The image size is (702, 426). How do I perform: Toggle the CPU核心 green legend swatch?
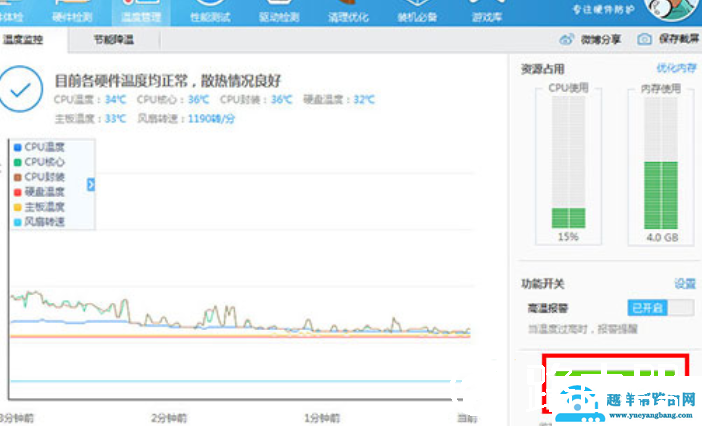coord(18,162)
